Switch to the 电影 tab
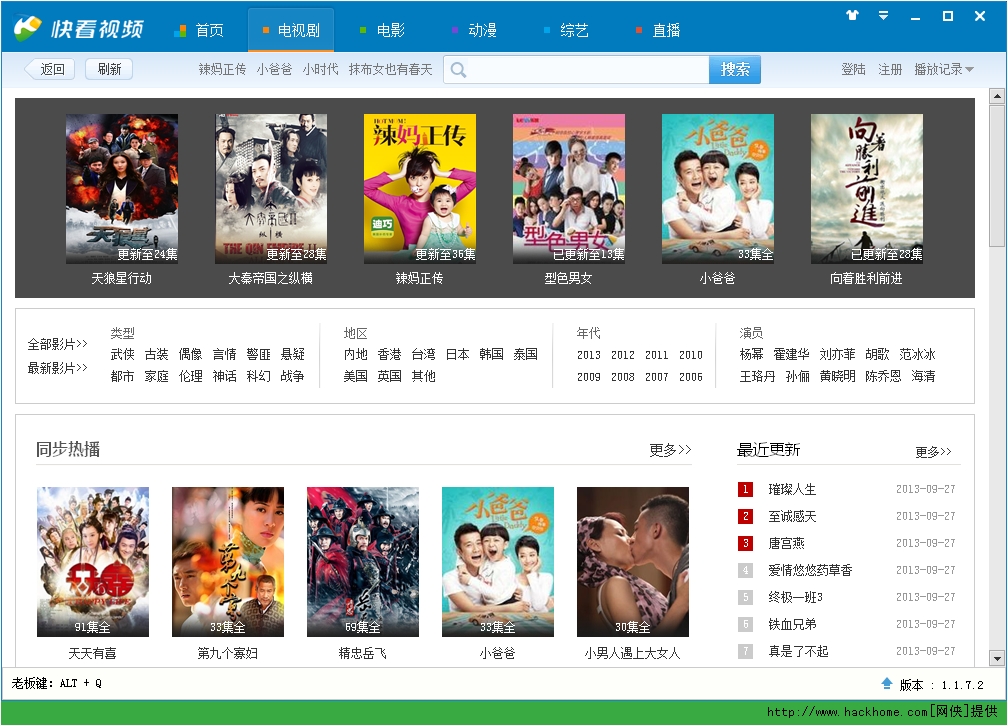 (x=382, y=30)
